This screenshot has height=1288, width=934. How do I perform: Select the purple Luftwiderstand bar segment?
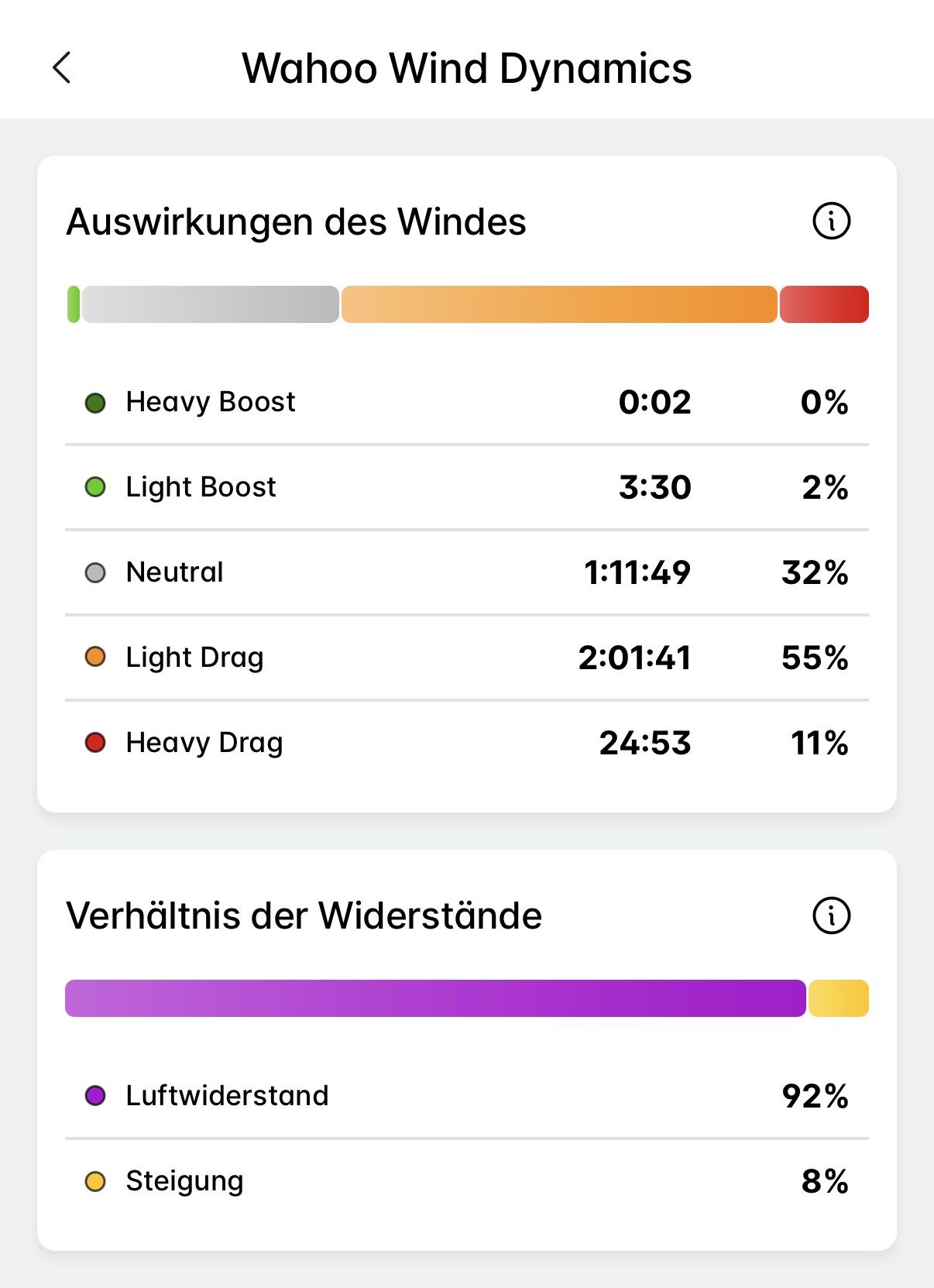point(435,998)
